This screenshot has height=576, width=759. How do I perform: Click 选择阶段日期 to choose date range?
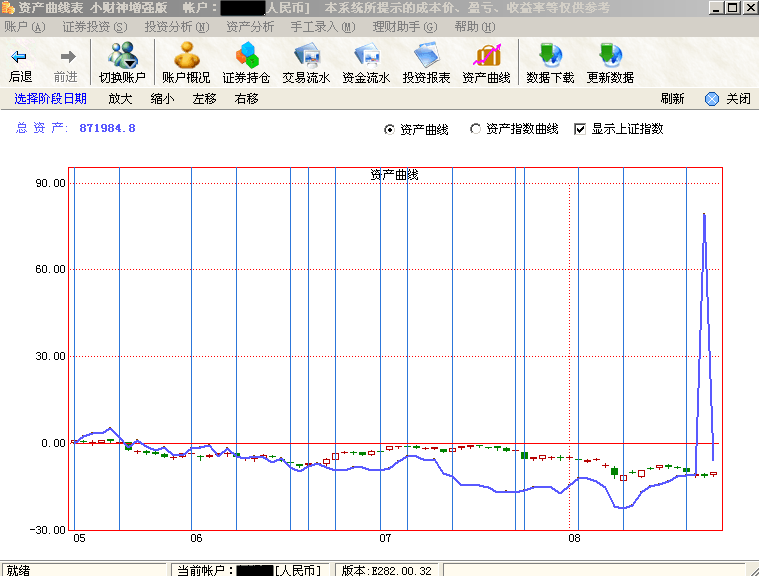pos(50,99)
